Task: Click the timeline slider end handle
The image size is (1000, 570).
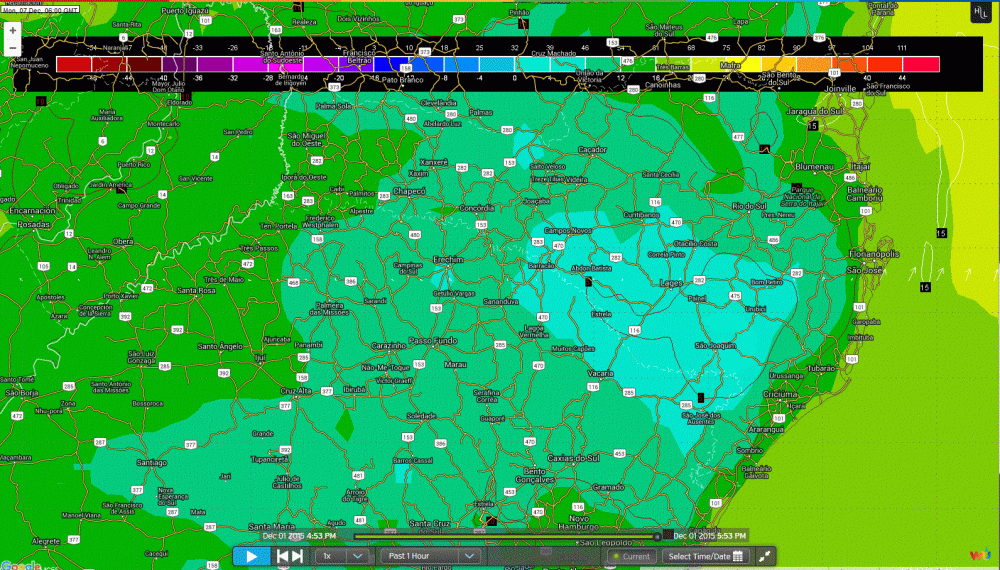Action: coord(657,537)
